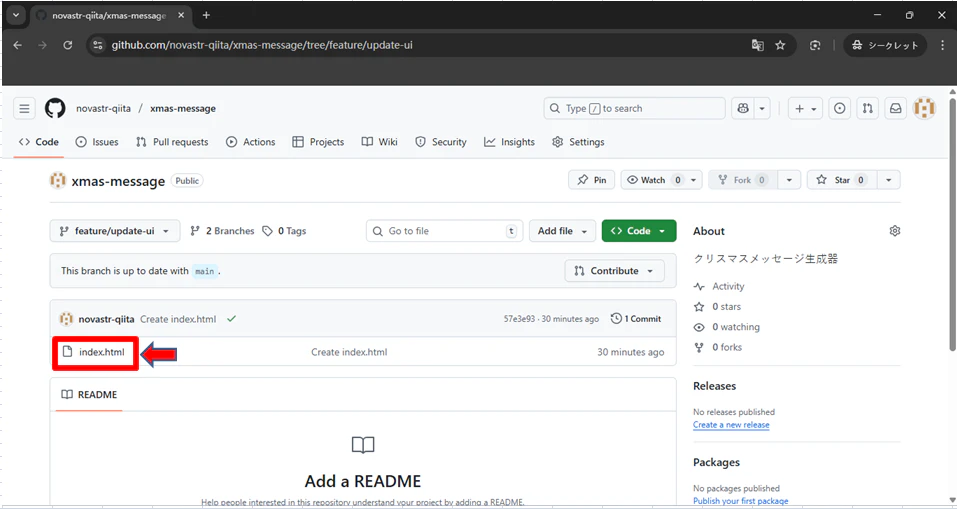This screenshot has width=957, height=509.
Task: Open the browser three-dot menu
Action: (943, 45)
